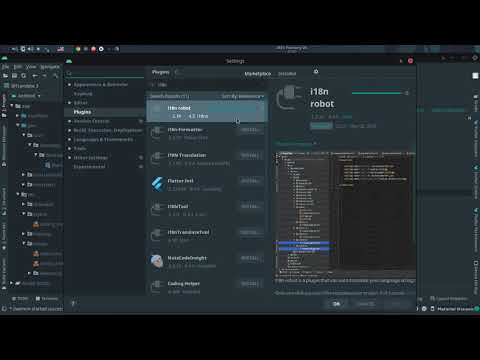This screenshot has width=480, height=360.
Task: Install the i18n-Formatter plugin
Action: (x=250, y=130)
